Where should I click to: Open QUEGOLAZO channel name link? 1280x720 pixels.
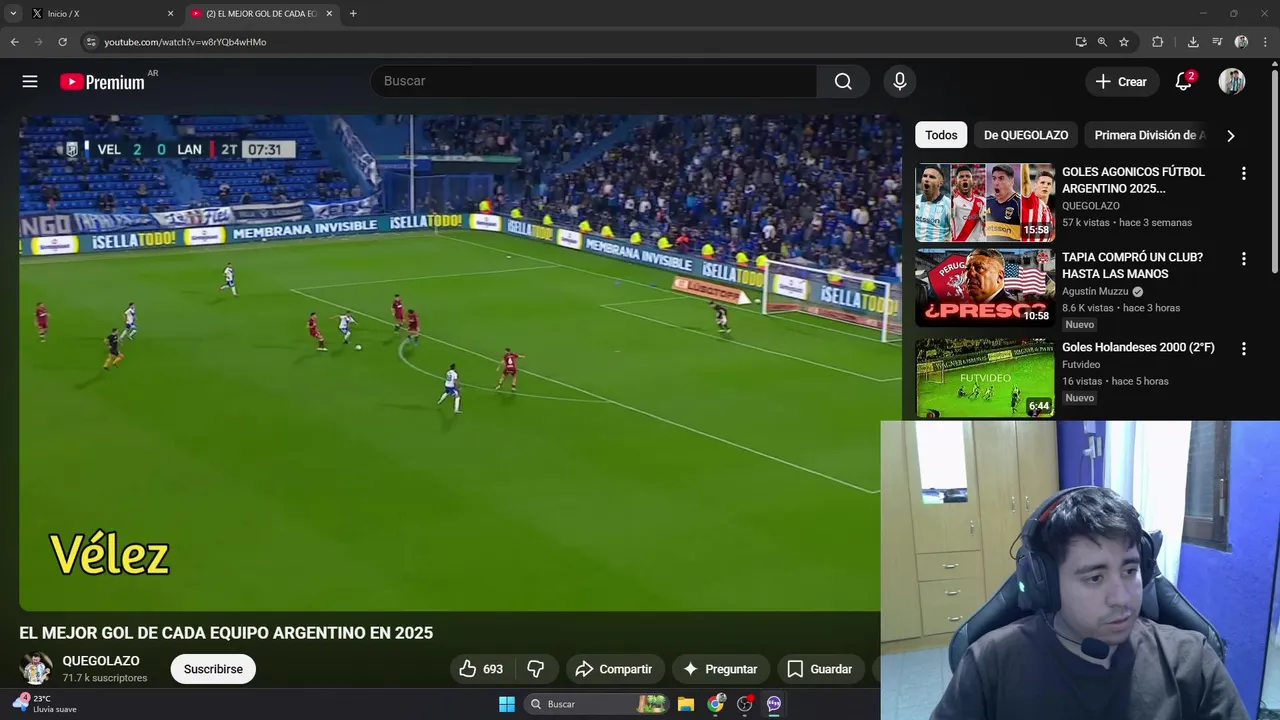pyautogui.click(x=101, y=661)
